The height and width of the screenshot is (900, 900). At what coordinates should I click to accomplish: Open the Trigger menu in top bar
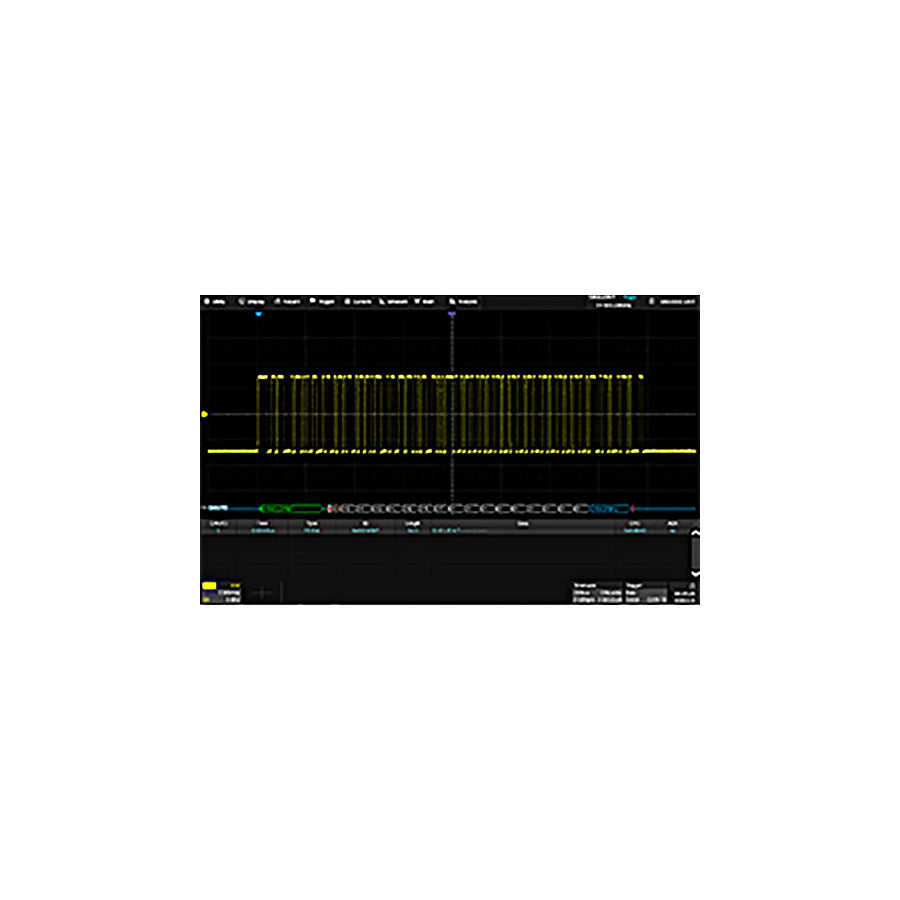[323, 302]
